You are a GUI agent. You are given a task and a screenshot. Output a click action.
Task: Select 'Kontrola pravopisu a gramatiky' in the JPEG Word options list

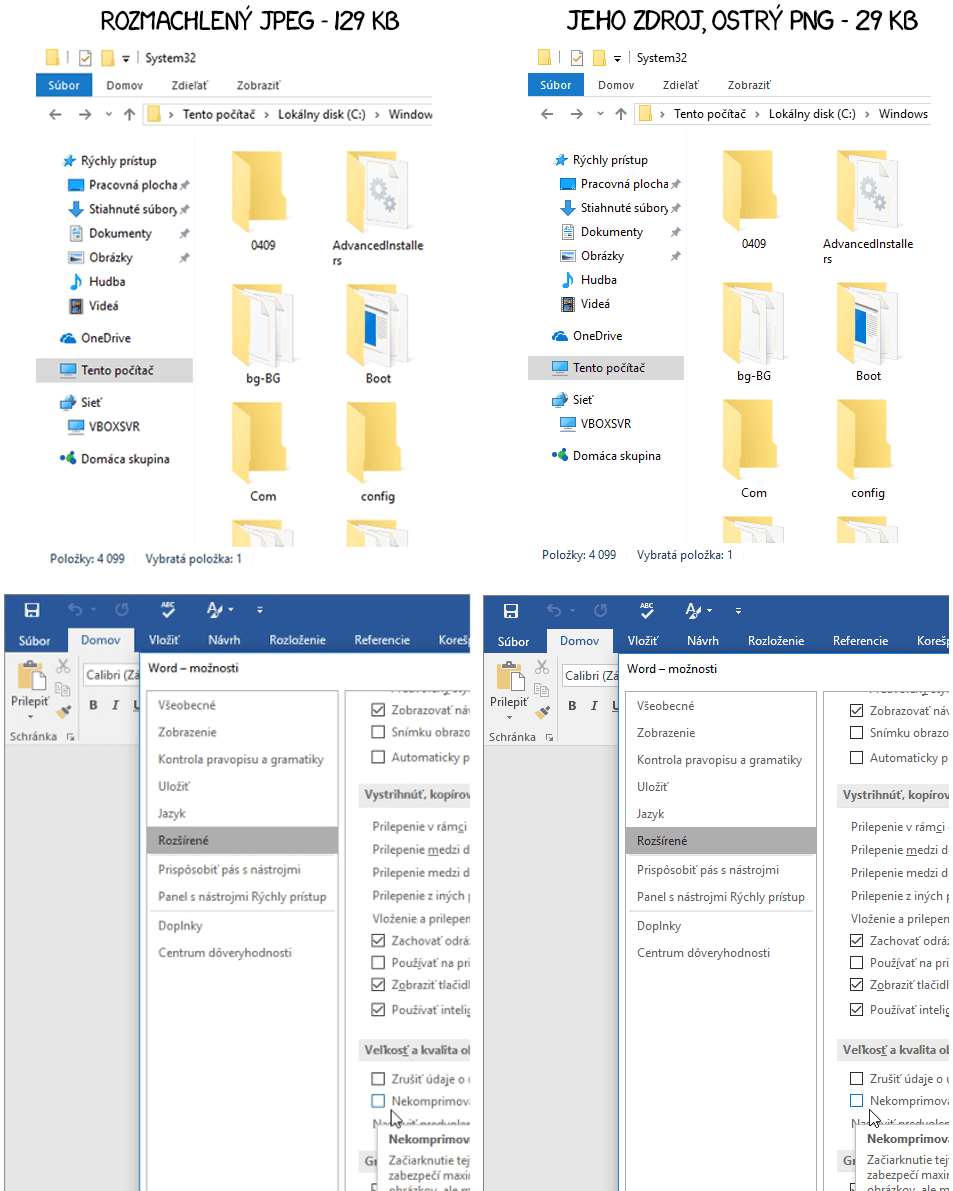point(240,760)
